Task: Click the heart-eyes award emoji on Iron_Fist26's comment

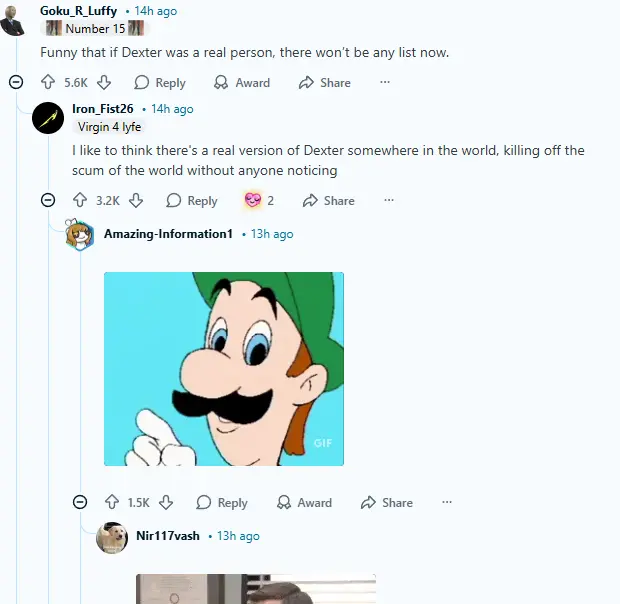Action: click(252, 201)
